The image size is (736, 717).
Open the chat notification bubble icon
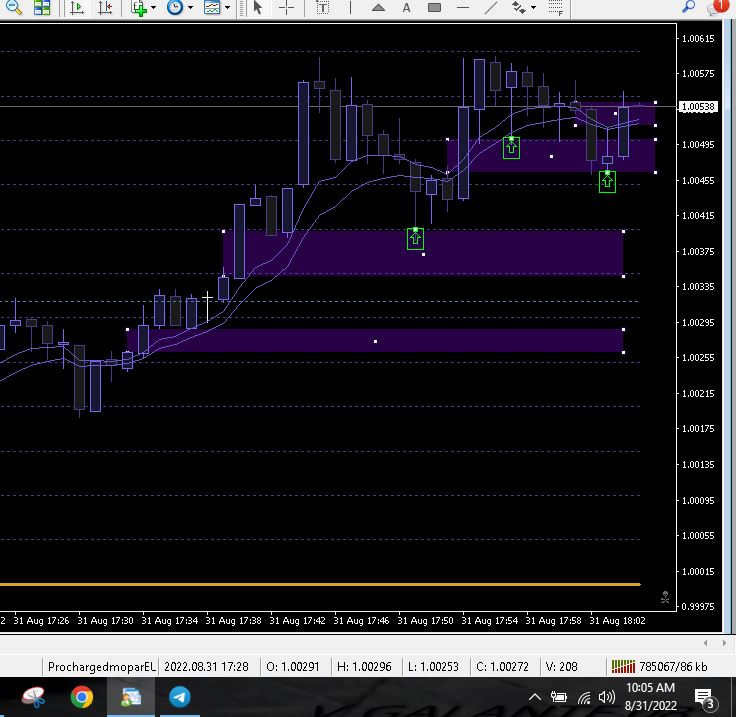tap(716, 7)
